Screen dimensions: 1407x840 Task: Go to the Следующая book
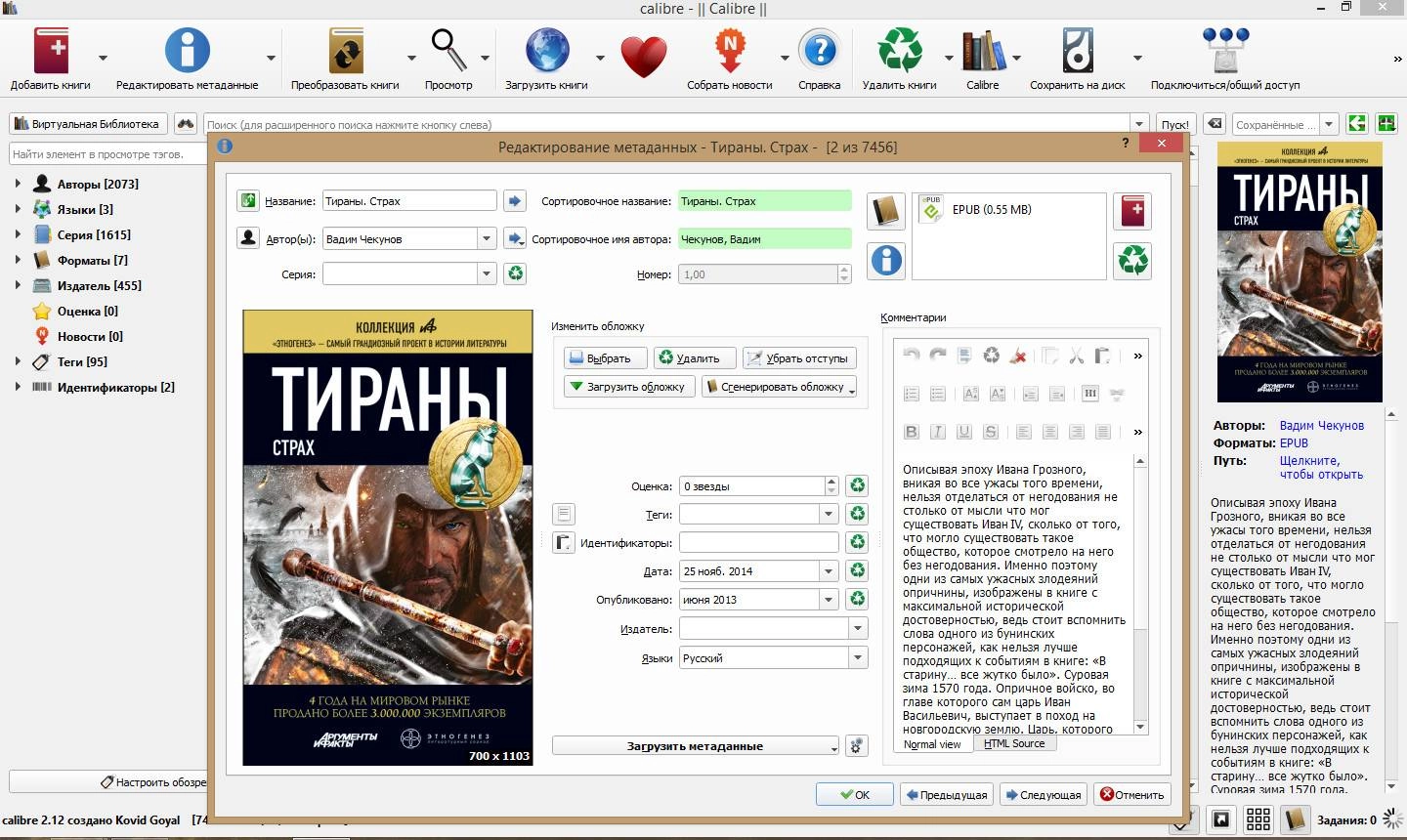[1044, 794]
